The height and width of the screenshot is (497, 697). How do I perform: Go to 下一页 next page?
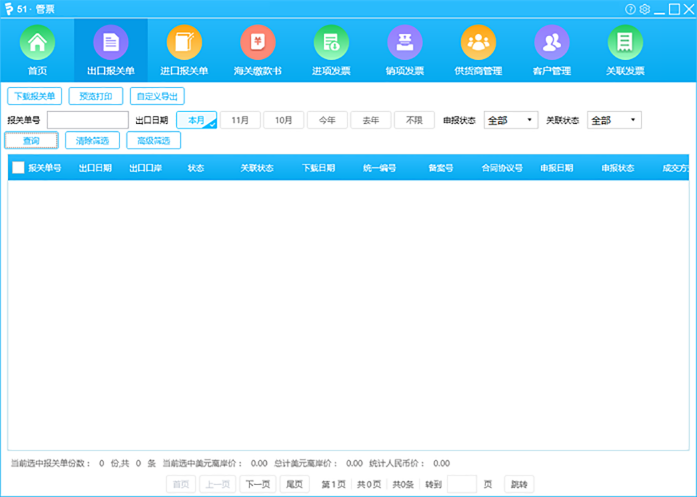click(x=257, y=484)
